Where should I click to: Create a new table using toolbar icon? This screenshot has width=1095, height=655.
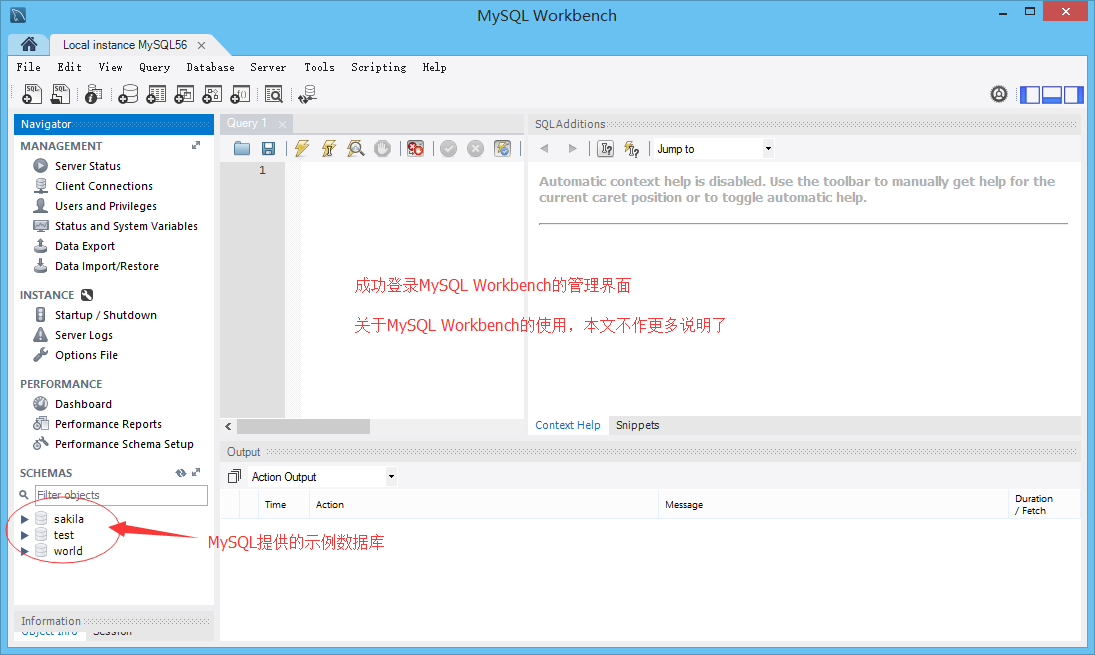click(x=156, y=94)
